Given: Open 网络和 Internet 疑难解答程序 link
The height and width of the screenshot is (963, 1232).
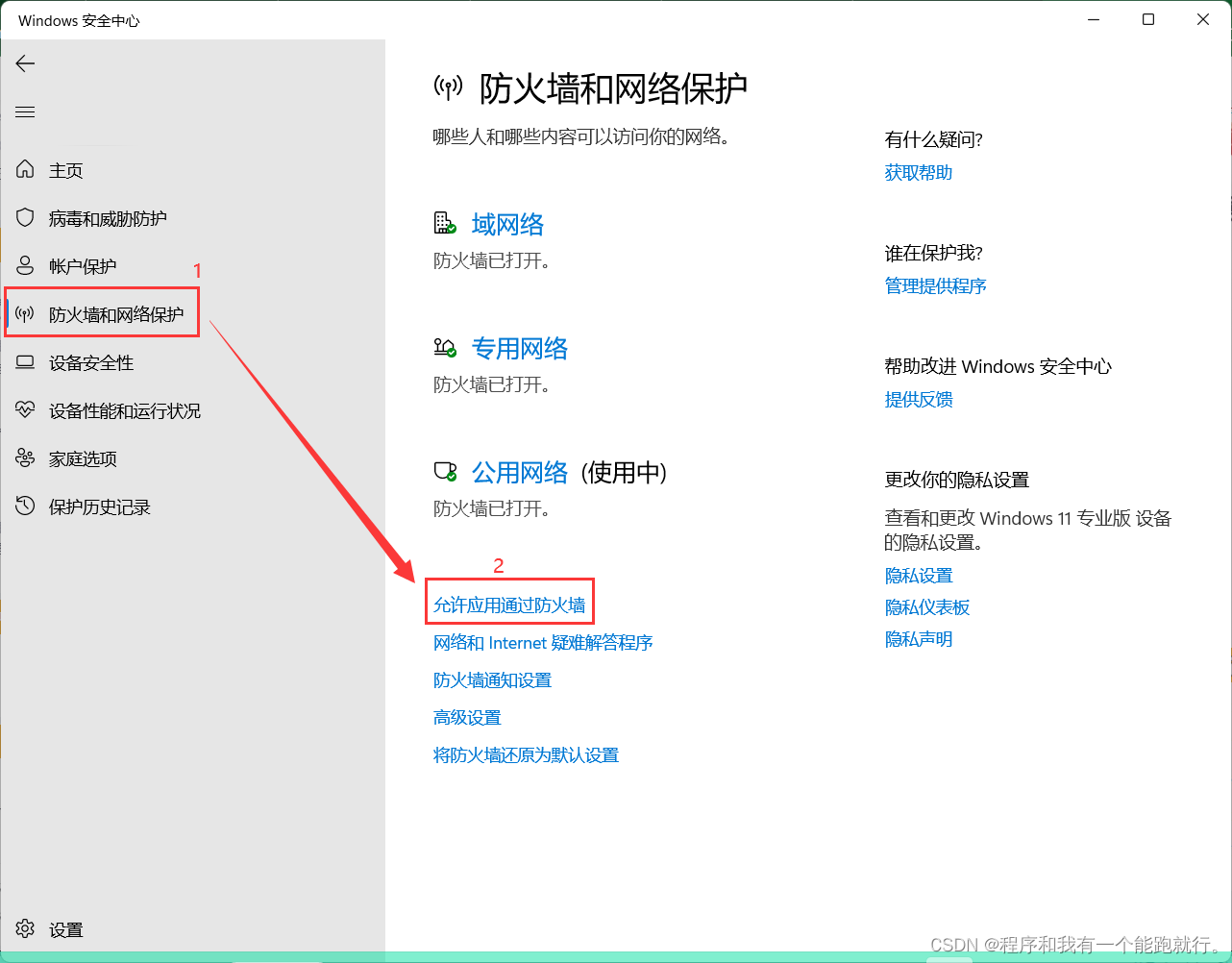Looking at the screenshot, I should (543, 642).
